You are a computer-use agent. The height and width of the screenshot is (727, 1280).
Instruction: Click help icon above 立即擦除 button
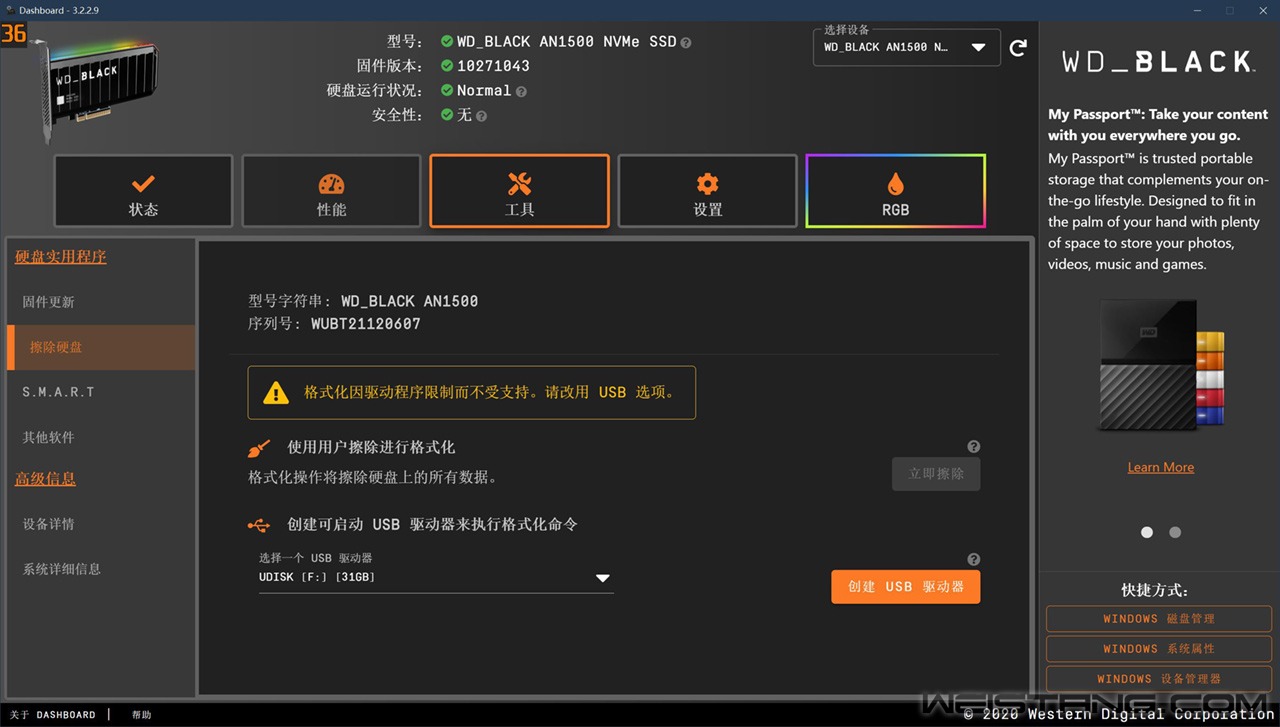(974, 447)
